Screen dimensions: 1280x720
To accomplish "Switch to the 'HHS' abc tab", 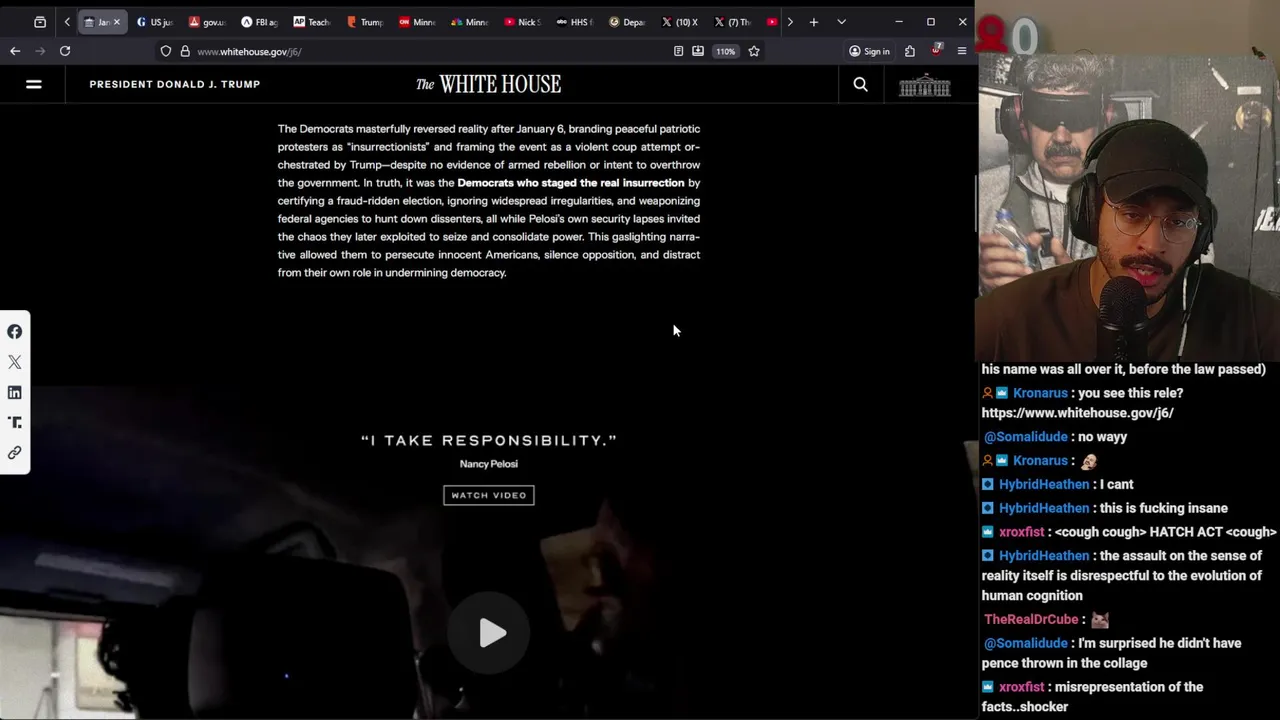I will pos(574,22).
